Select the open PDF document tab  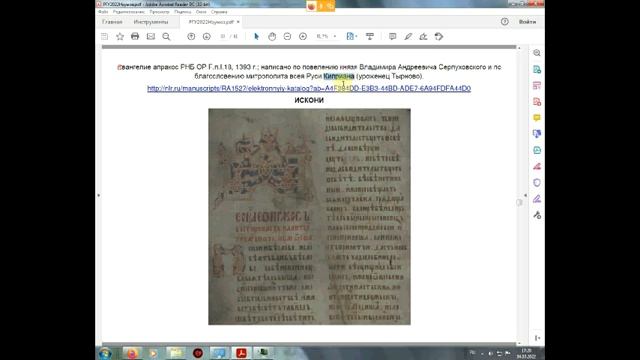point(211,22)
